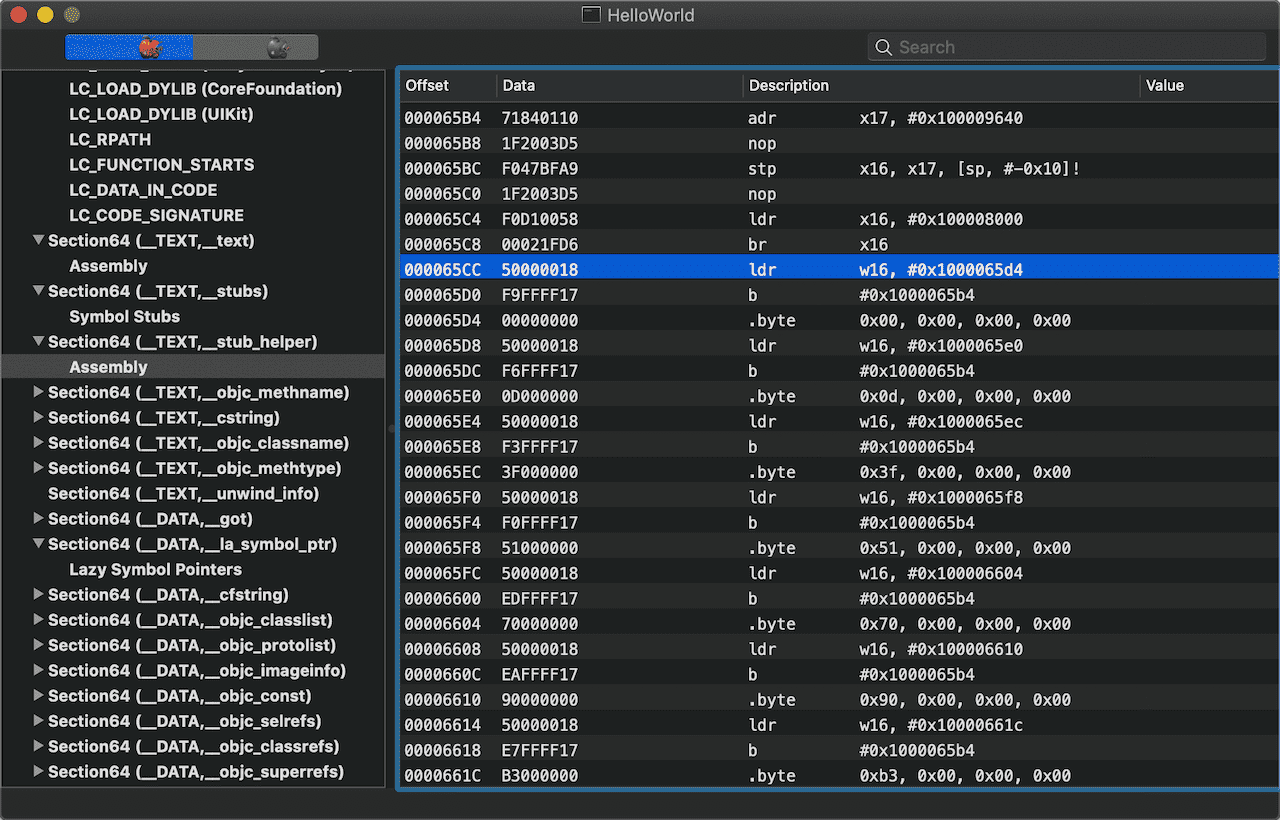Select Section64 (__TEXT,__unwind_info) row
1280x820 pixels.
(x=183, y=493)
